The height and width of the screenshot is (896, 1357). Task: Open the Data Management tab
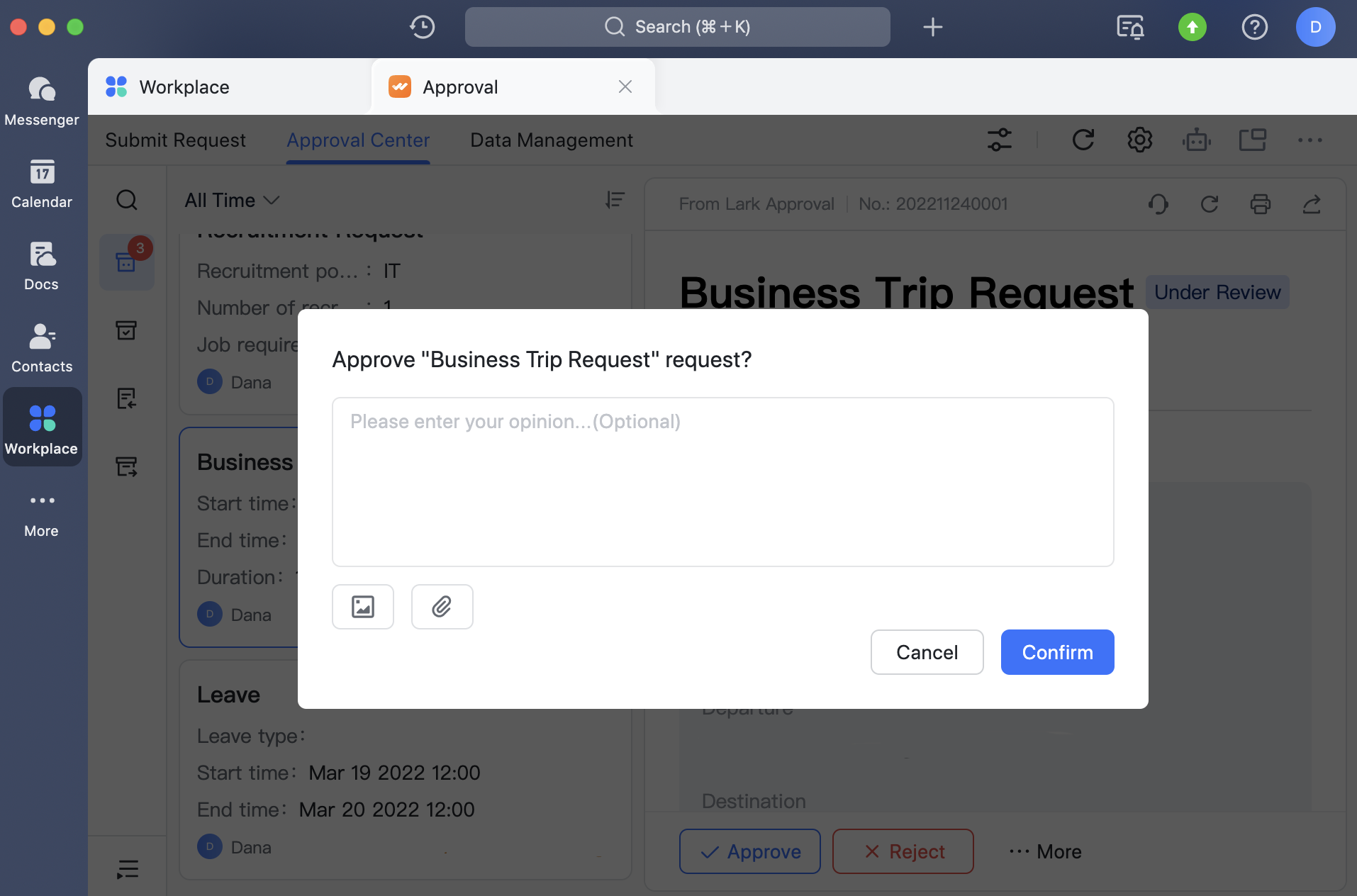coord(552,140)
